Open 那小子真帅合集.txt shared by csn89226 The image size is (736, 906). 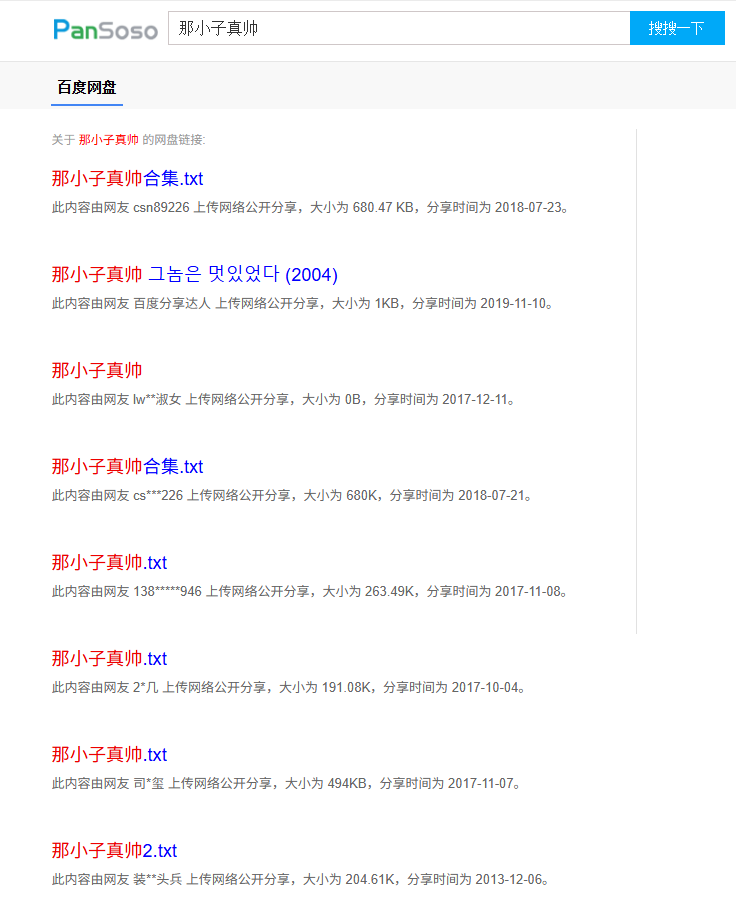pyautogui.click(x=127, y=179)
